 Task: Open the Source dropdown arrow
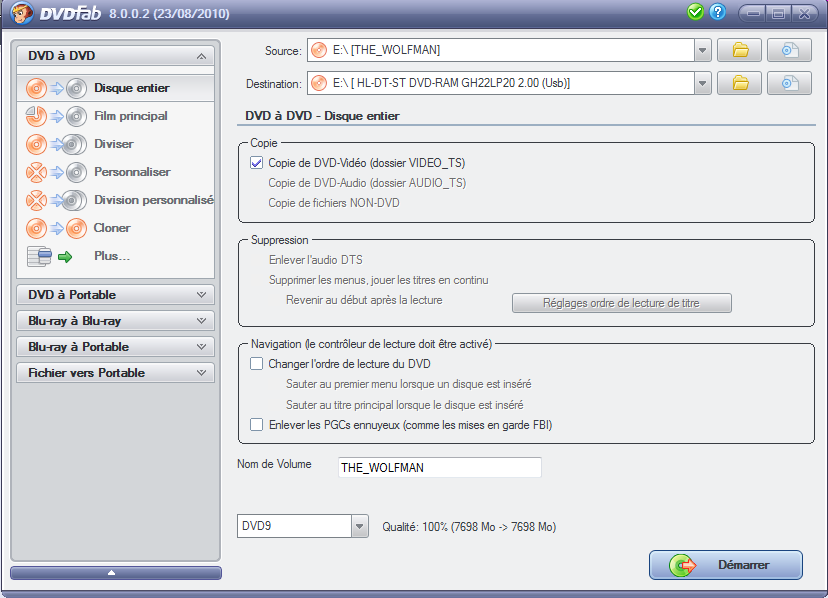pyautogui.click(x=702, y=51)
